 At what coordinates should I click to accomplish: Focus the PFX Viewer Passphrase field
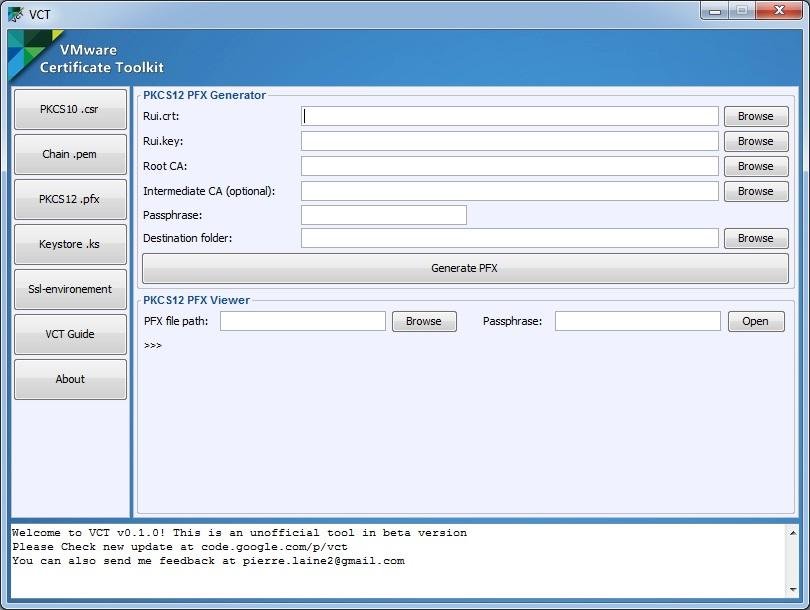tap(637, 321)
